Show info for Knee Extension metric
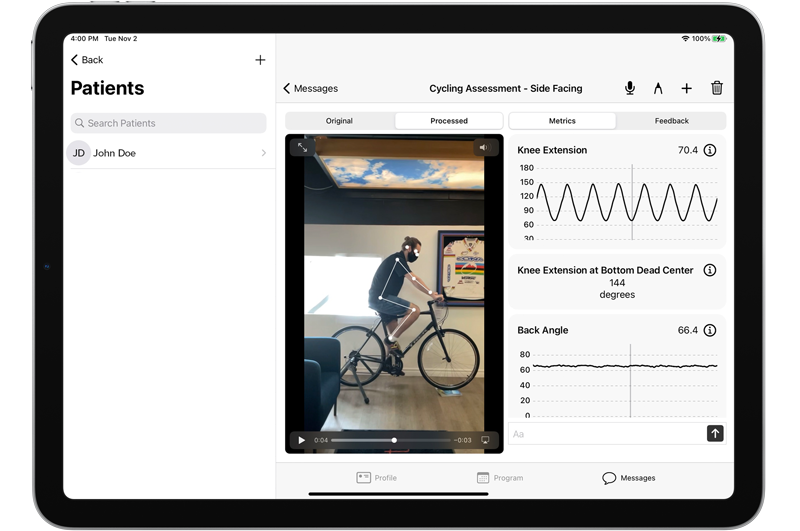The height and width of the screenshot is (531, 800). pos(710,150)
